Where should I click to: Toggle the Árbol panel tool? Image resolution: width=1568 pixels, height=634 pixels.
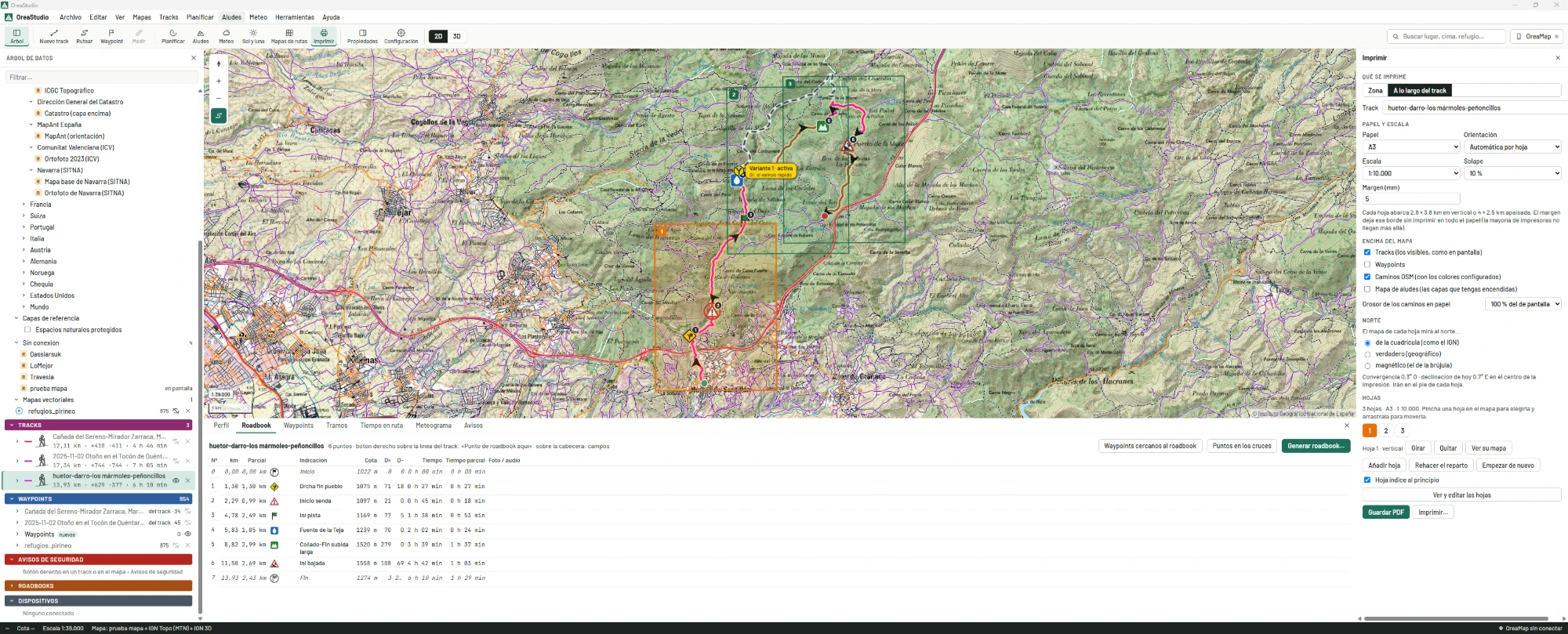click(16, 36)
